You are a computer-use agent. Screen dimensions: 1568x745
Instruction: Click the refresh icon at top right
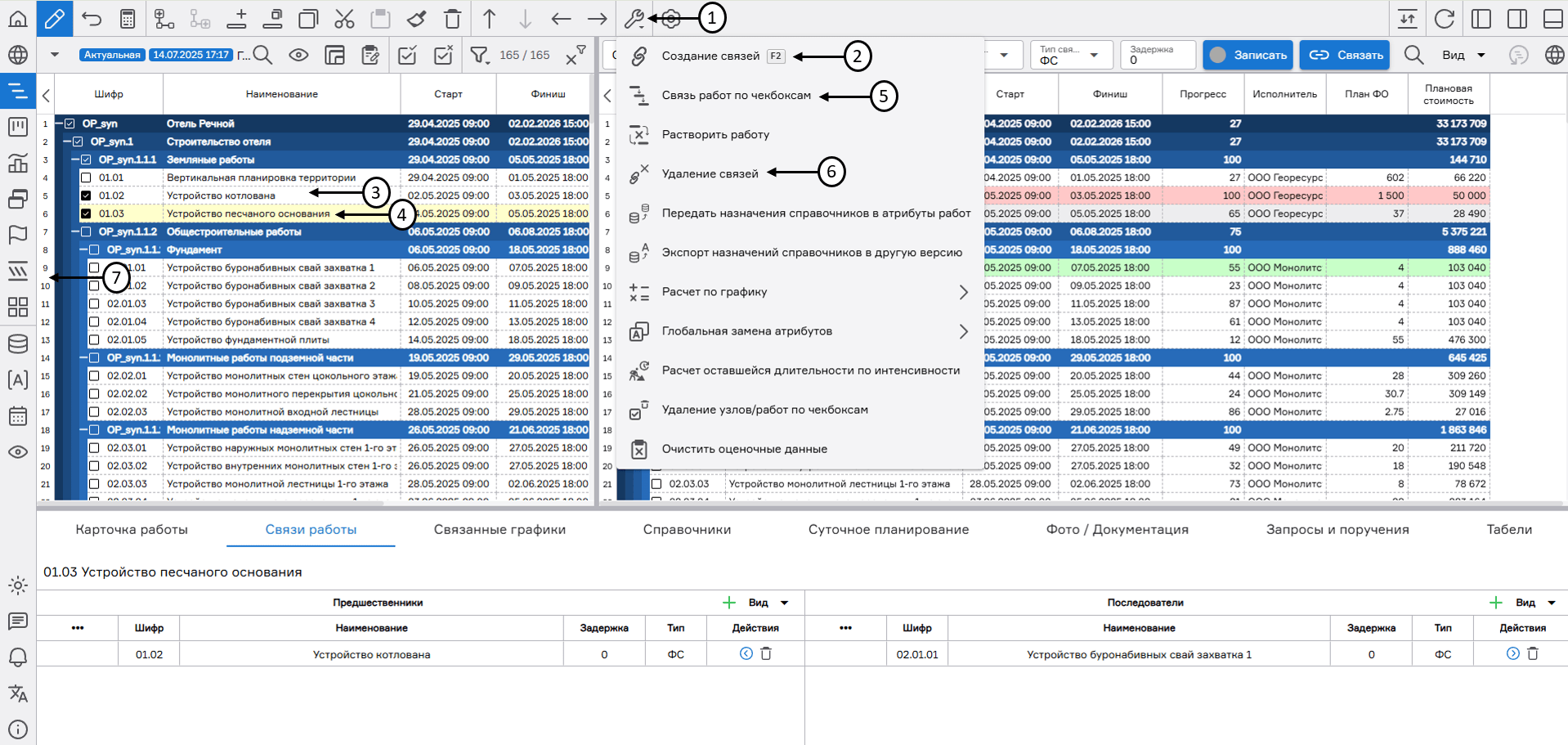tap(1445, 18)
